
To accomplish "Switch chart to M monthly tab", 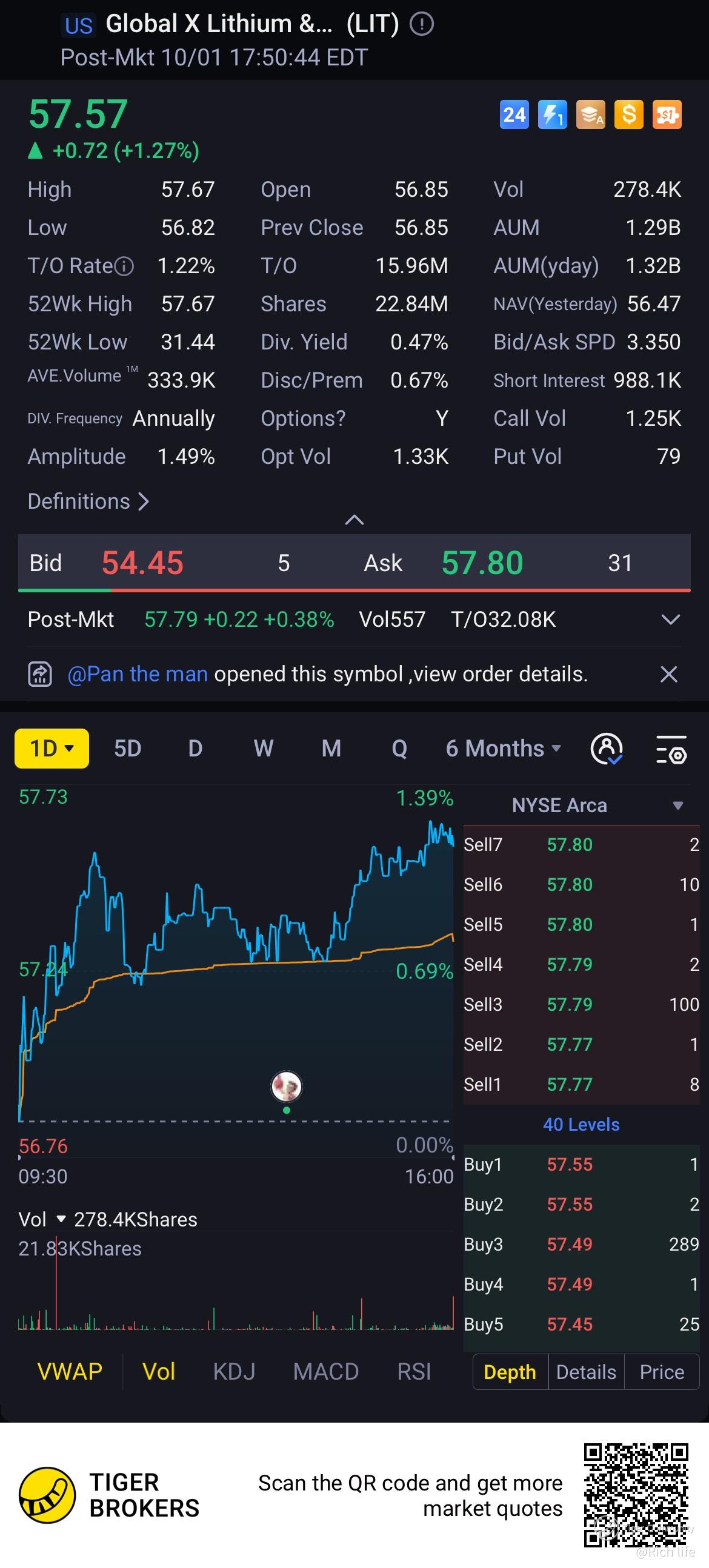I will point(331,749).
